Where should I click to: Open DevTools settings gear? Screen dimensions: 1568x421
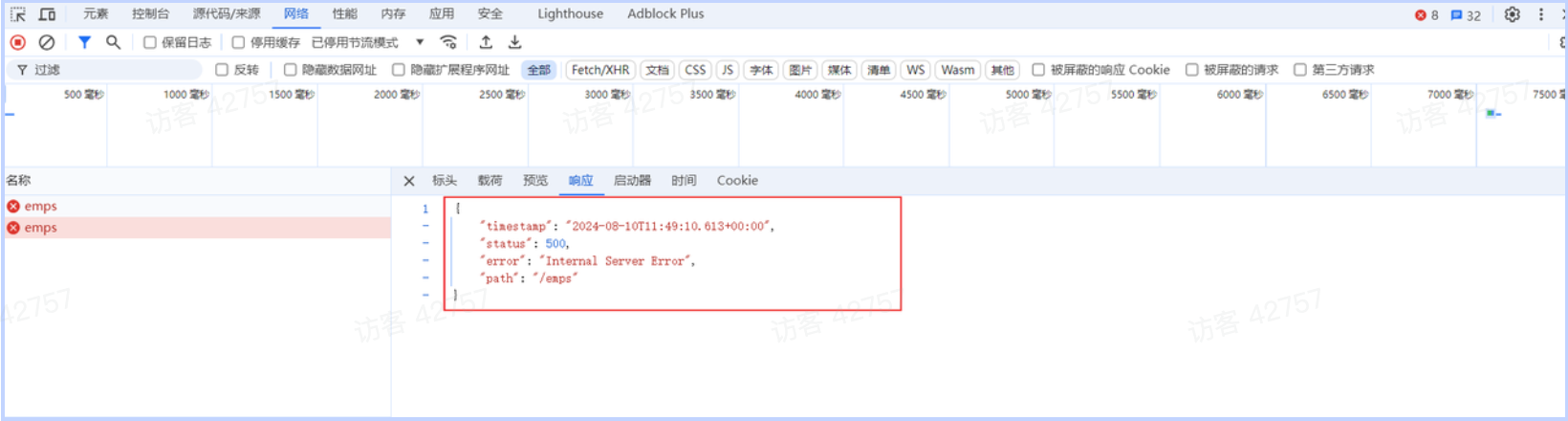(x=1512, y=14)
